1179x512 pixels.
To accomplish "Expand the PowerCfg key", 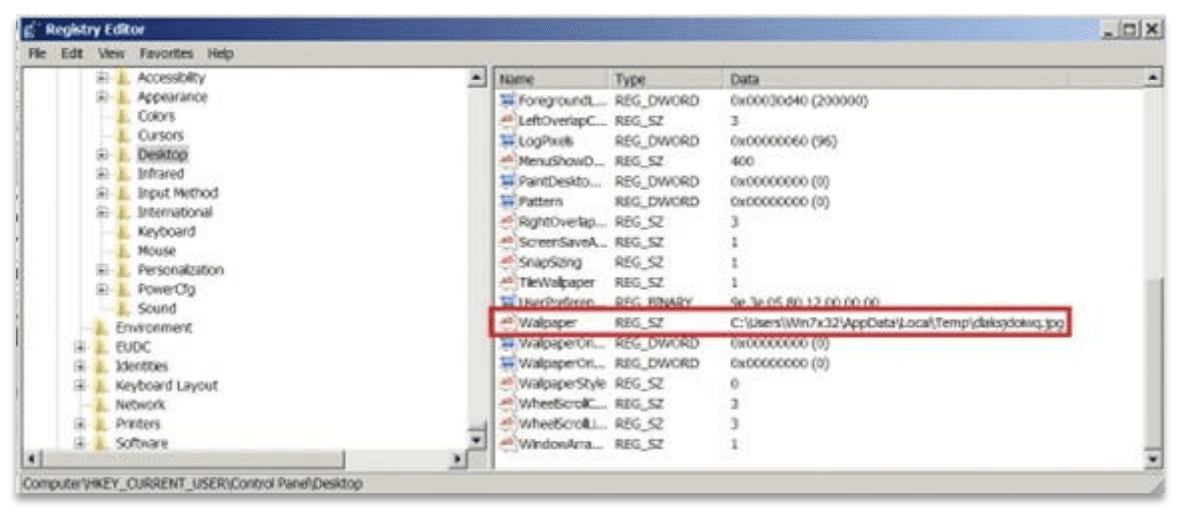I will point(102,289).
